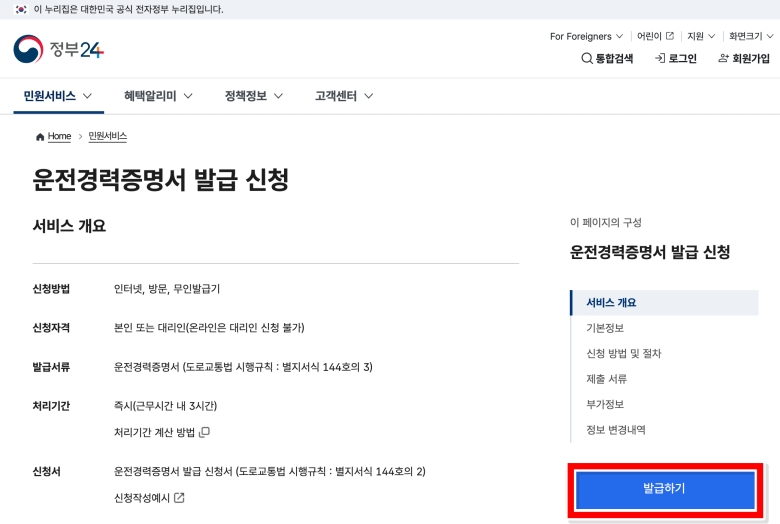
Task: Click the text 인터넷, 방문, 무인발급기
Action: (167, 289)
